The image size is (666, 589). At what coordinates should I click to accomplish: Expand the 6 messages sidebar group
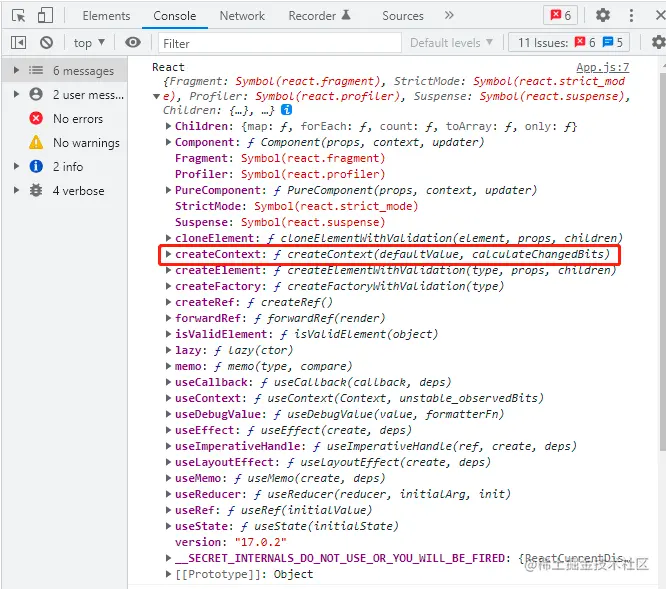[x=16, y=70]
